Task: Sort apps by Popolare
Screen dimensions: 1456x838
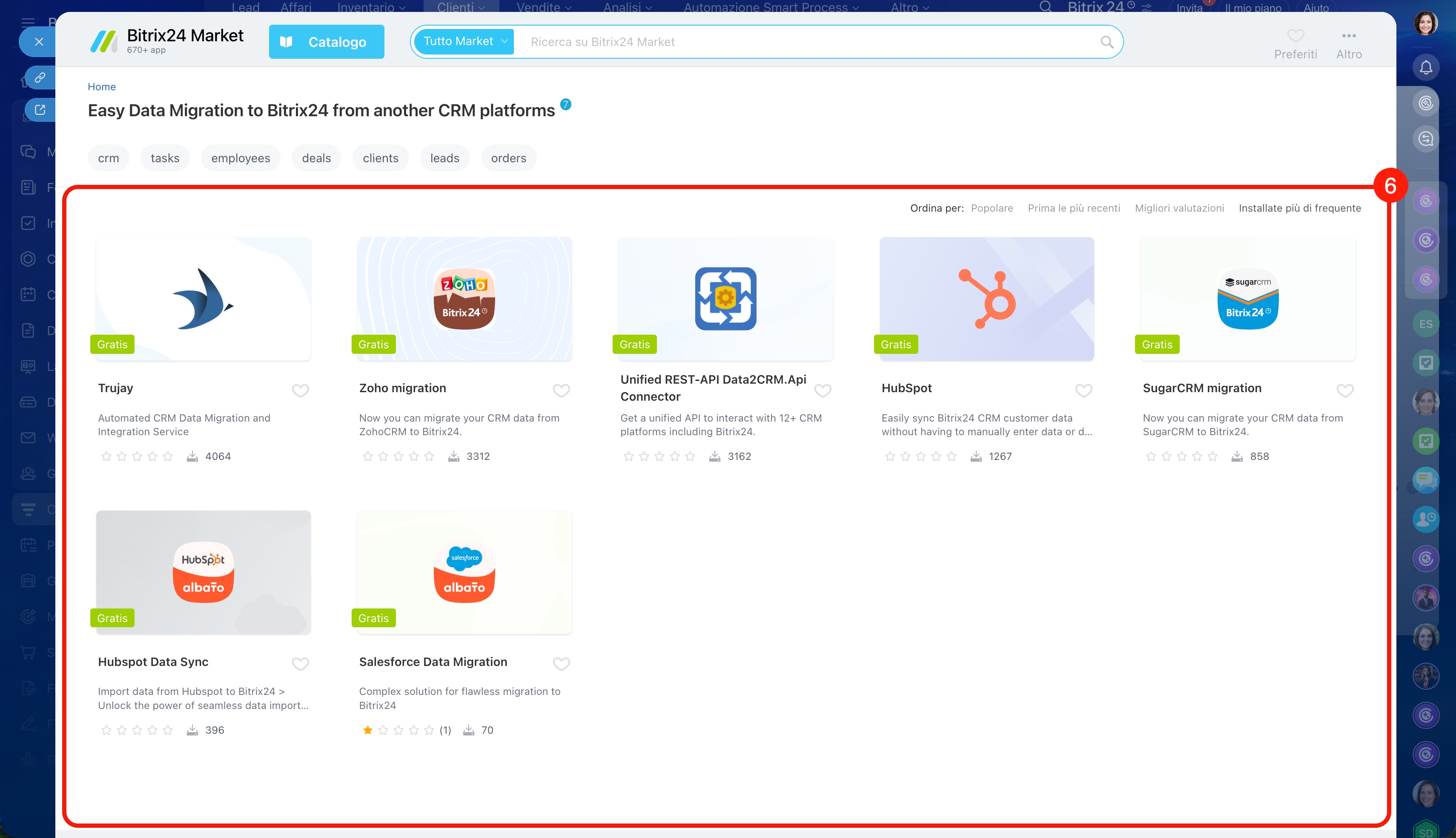Action: point(992,208)
